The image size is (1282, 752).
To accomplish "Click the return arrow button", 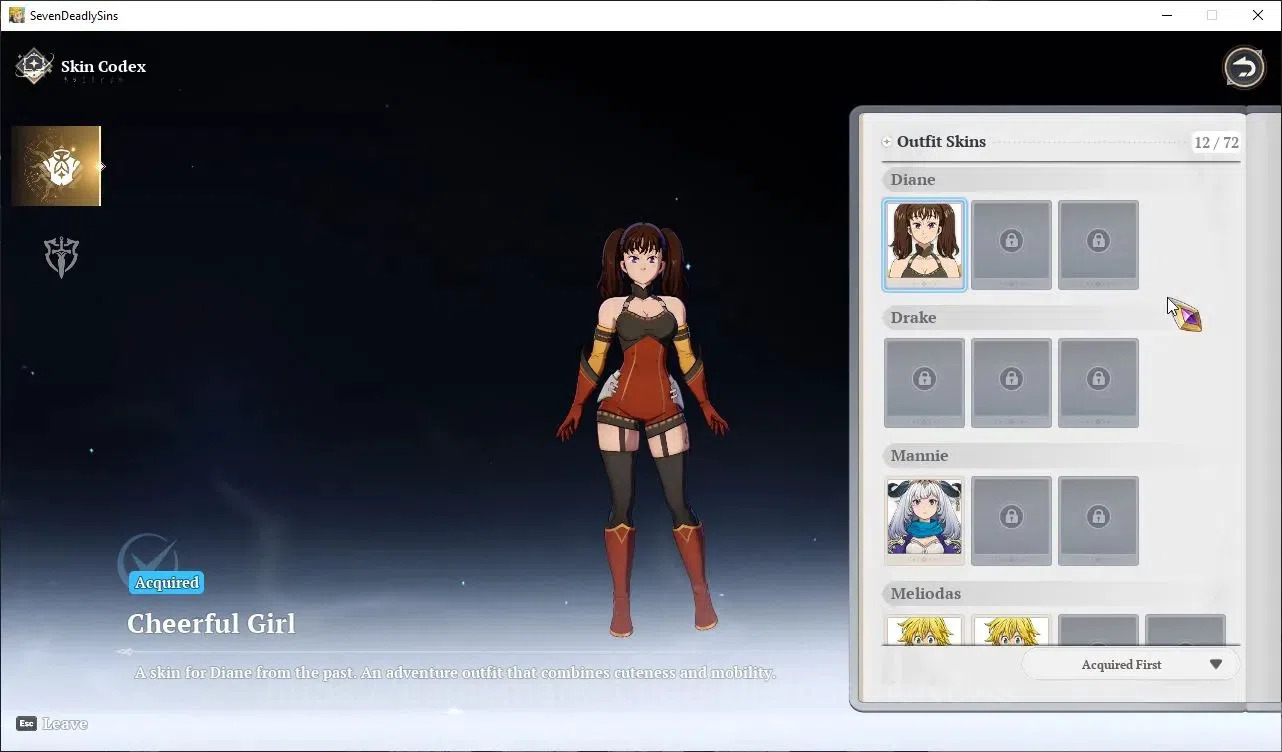I will (x=1244, y=68).
